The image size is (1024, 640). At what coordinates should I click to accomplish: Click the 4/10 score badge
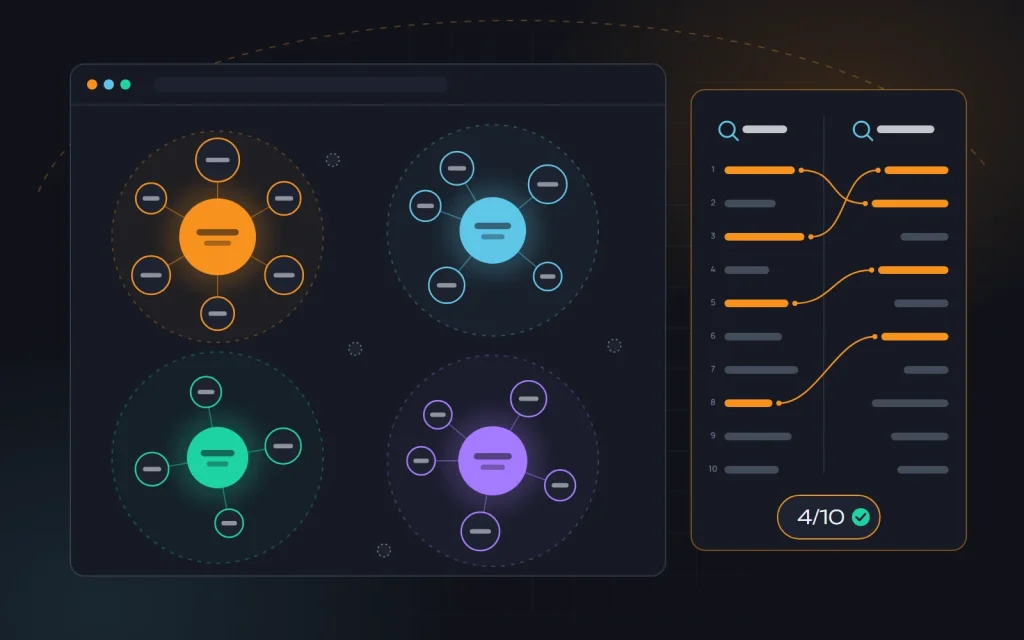[x=828, y=517]
